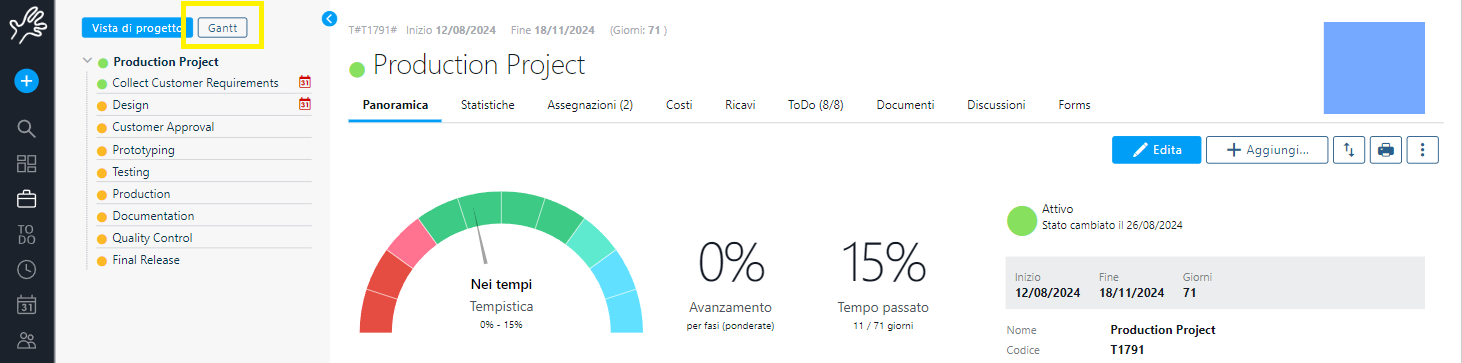This screenshot has height=363, width=1462.
Task: Open the three-dots more options menu
Action: pyautogui.click(x=1422, y=150)
